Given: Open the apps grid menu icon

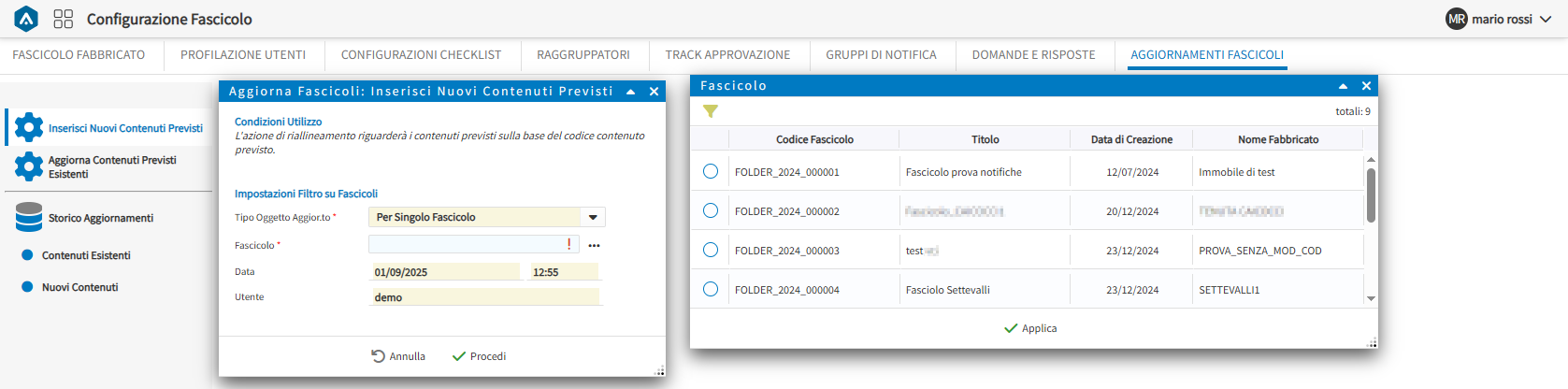Looking at the screenshot, I should click(63, 19).
